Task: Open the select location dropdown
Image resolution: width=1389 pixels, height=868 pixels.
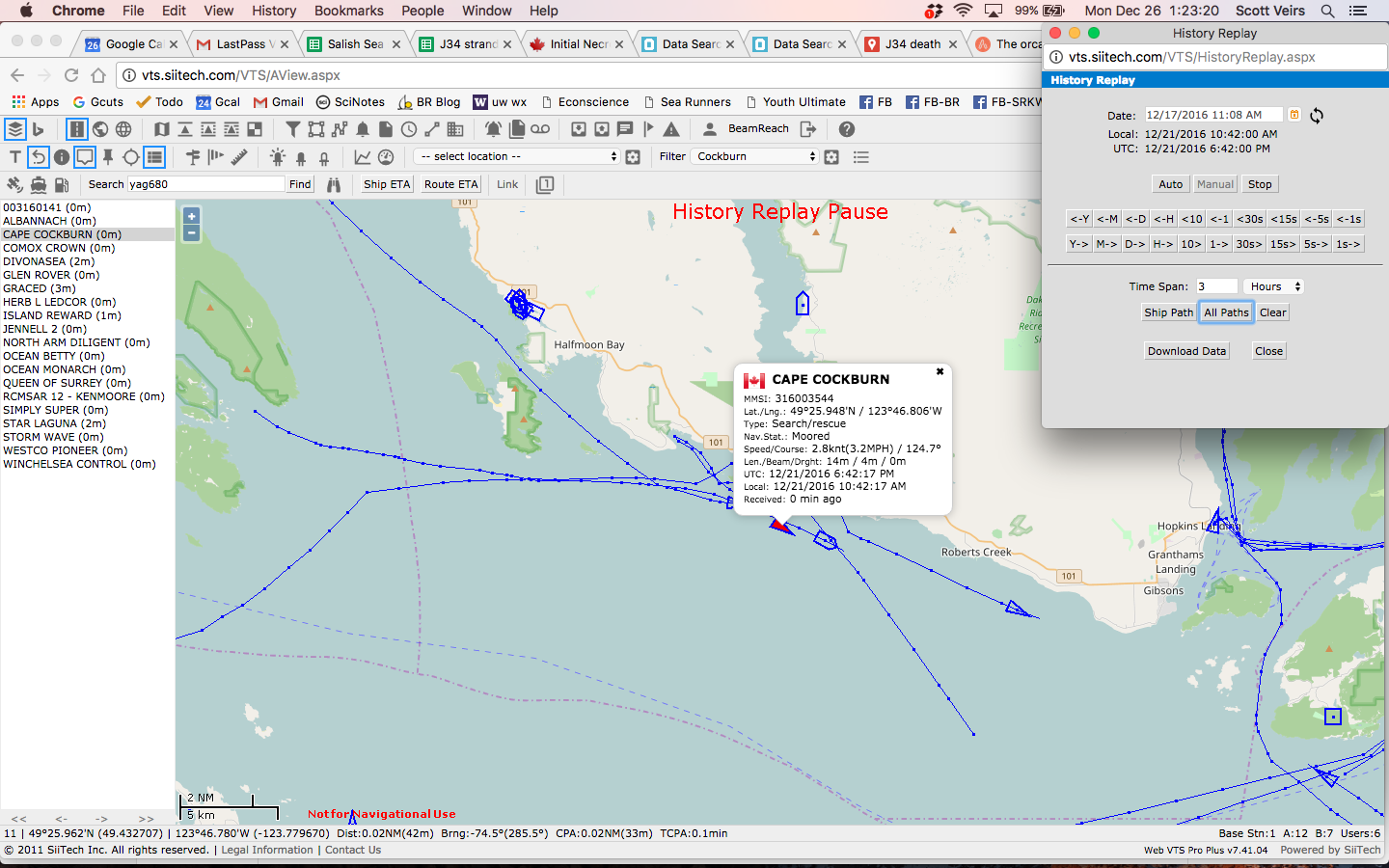Action: tap(516, 156)
